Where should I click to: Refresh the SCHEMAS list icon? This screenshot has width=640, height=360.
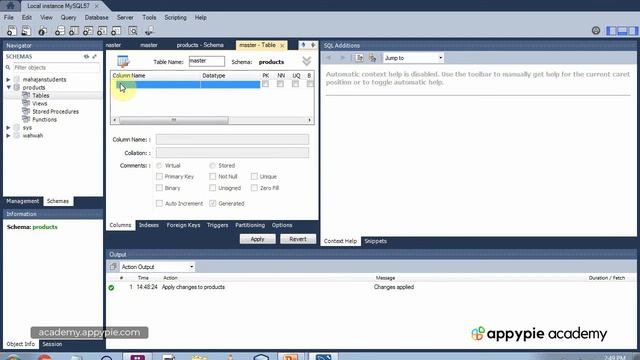87,57
